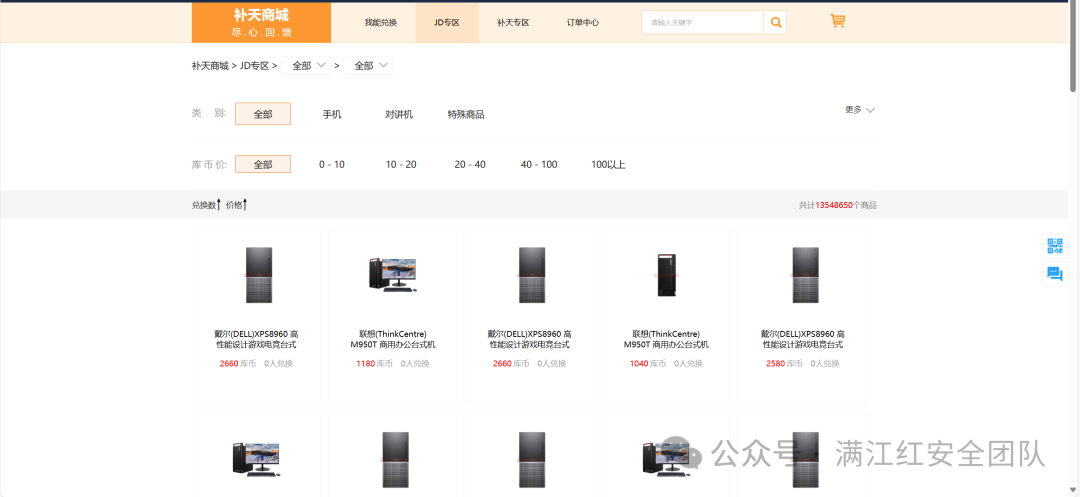Open the 我能兑换 nav tab
1080x497 pixels.
(x=381, y=23)
